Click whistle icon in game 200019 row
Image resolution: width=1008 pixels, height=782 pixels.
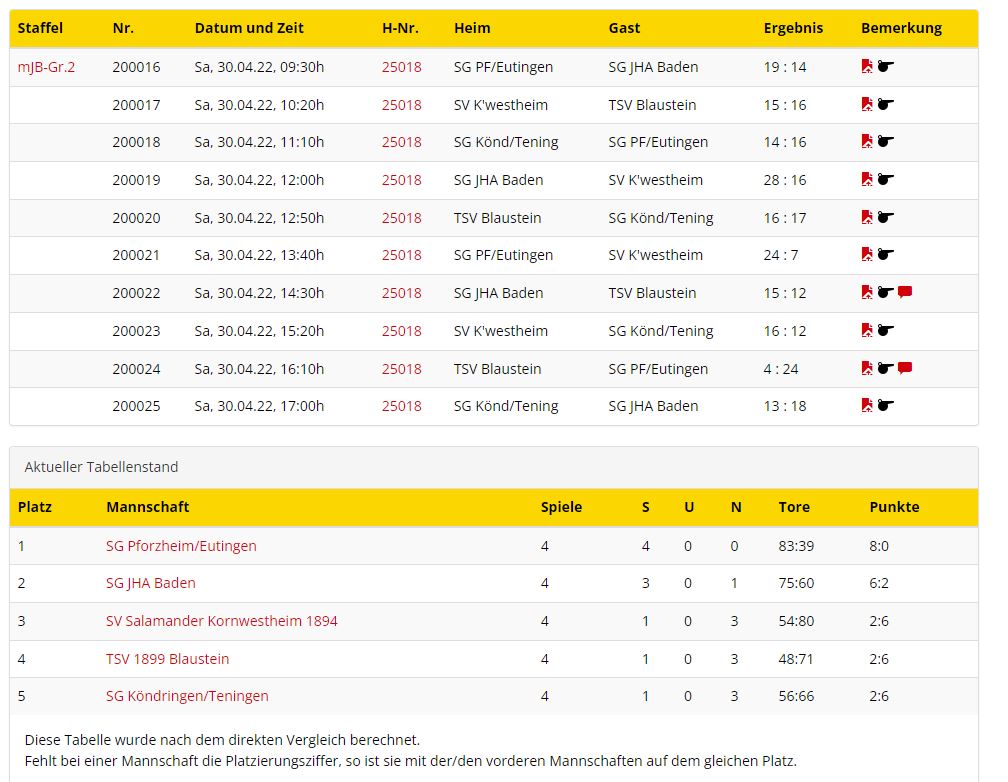pyautogui.click(x=886, y=179)
